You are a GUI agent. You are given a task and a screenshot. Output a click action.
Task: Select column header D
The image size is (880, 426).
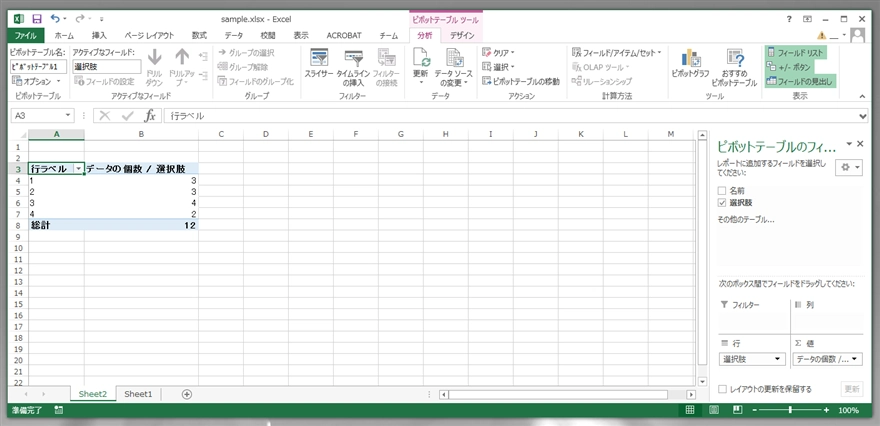265,134
